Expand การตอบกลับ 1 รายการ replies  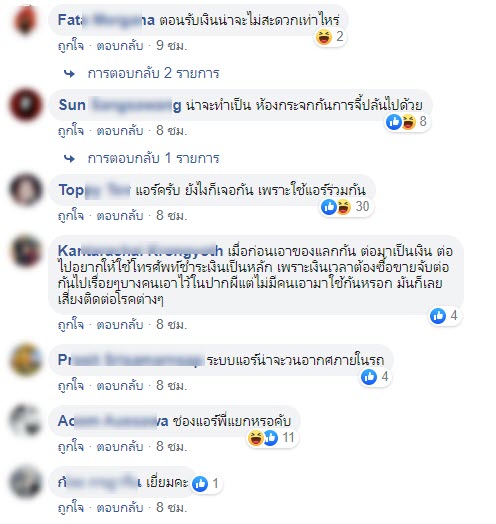(153, 158)
